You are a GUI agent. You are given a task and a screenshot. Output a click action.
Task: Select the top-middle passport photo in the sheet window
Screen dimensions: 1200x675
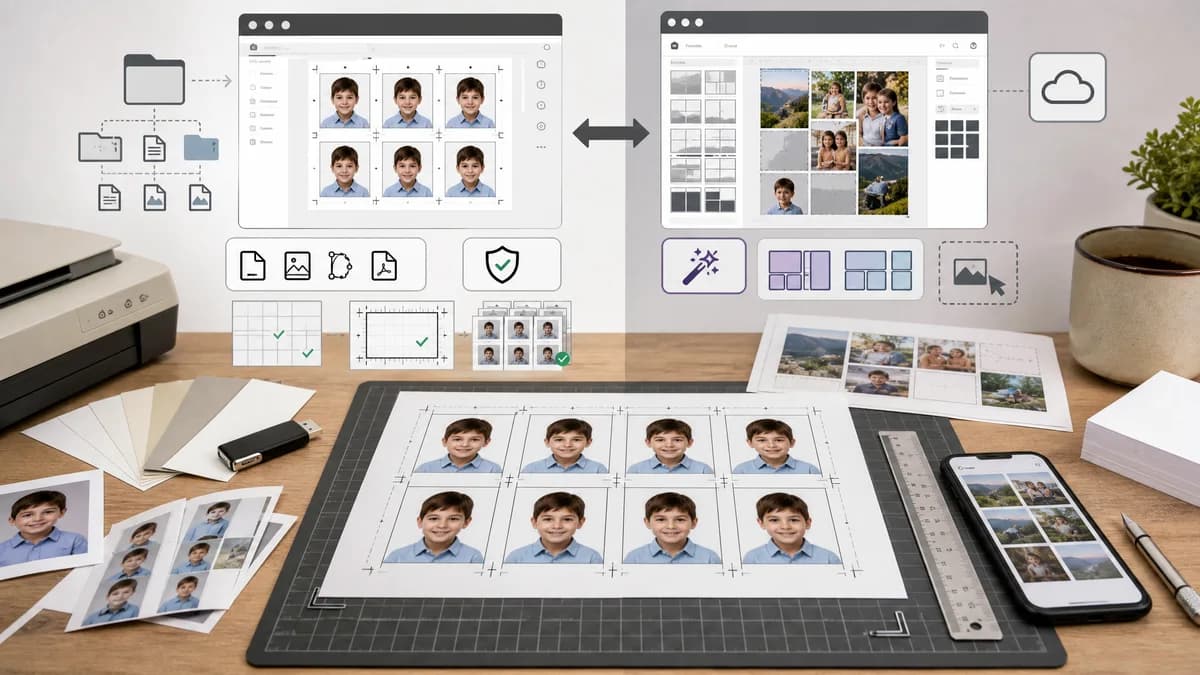[407, 101]
